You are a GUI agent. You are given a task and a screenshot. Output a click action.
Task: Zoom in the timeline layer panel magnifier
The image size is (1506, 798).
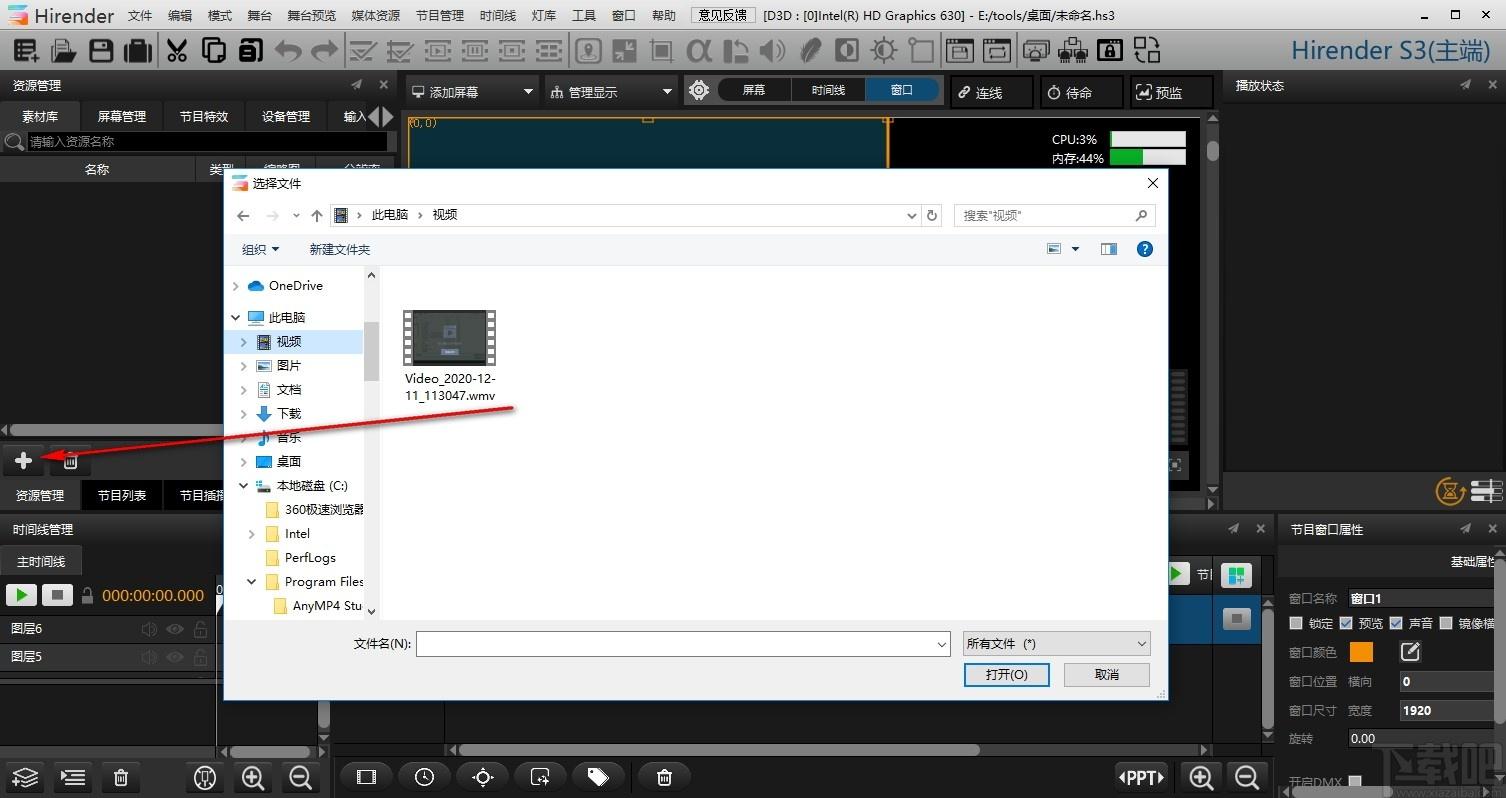click(253, 777)
